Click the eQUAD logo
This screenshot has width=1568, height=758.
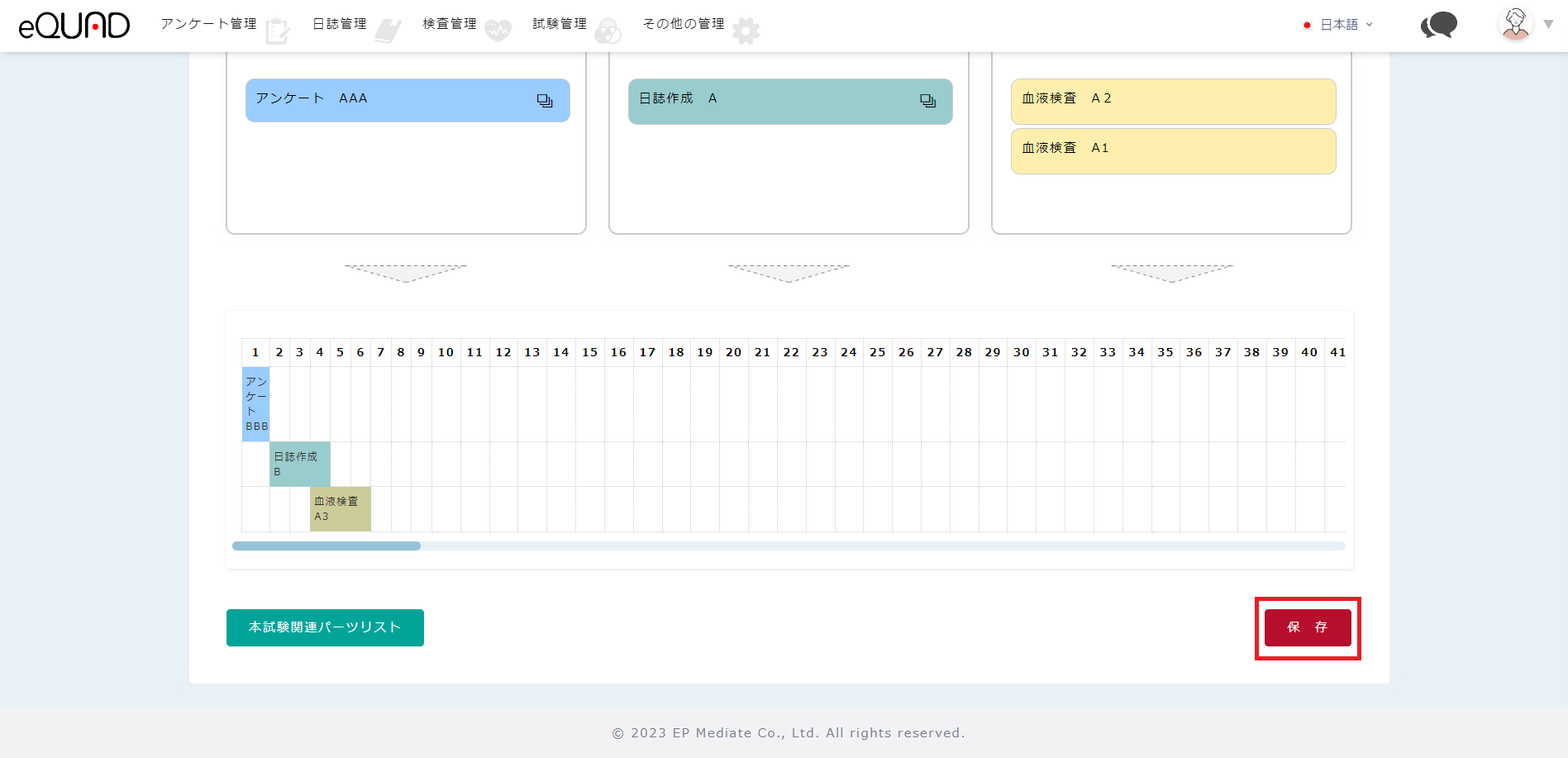click(x=74, y=26)
